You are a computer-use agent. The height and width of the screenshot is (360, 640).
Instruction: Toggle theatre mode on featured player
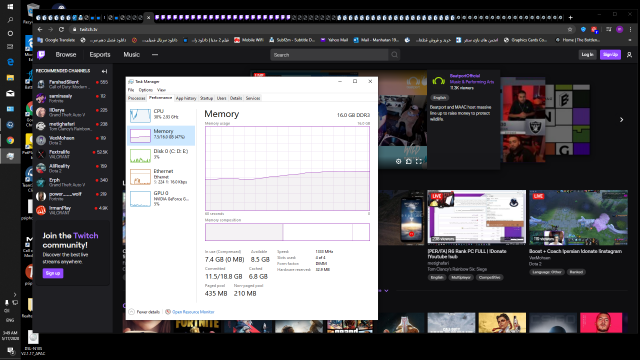pos(409,162)
